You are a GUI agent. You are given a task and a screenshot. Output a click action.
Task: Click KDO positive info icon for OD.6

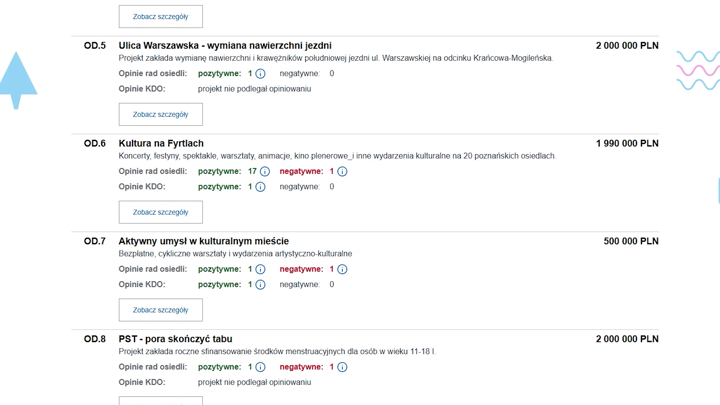click(260, 187)
